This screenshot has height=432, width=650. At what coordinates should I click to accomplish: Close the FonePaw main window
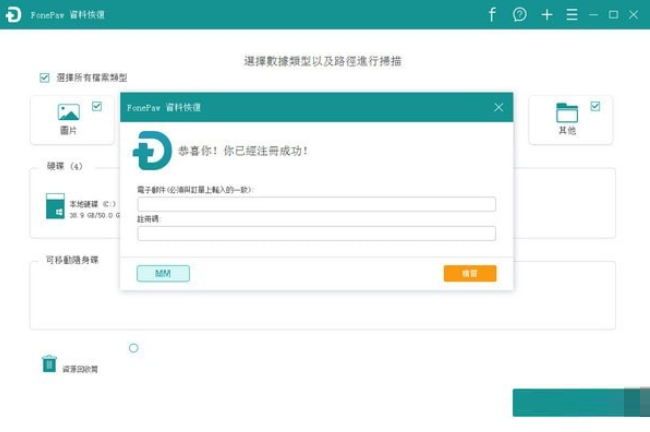633,15
